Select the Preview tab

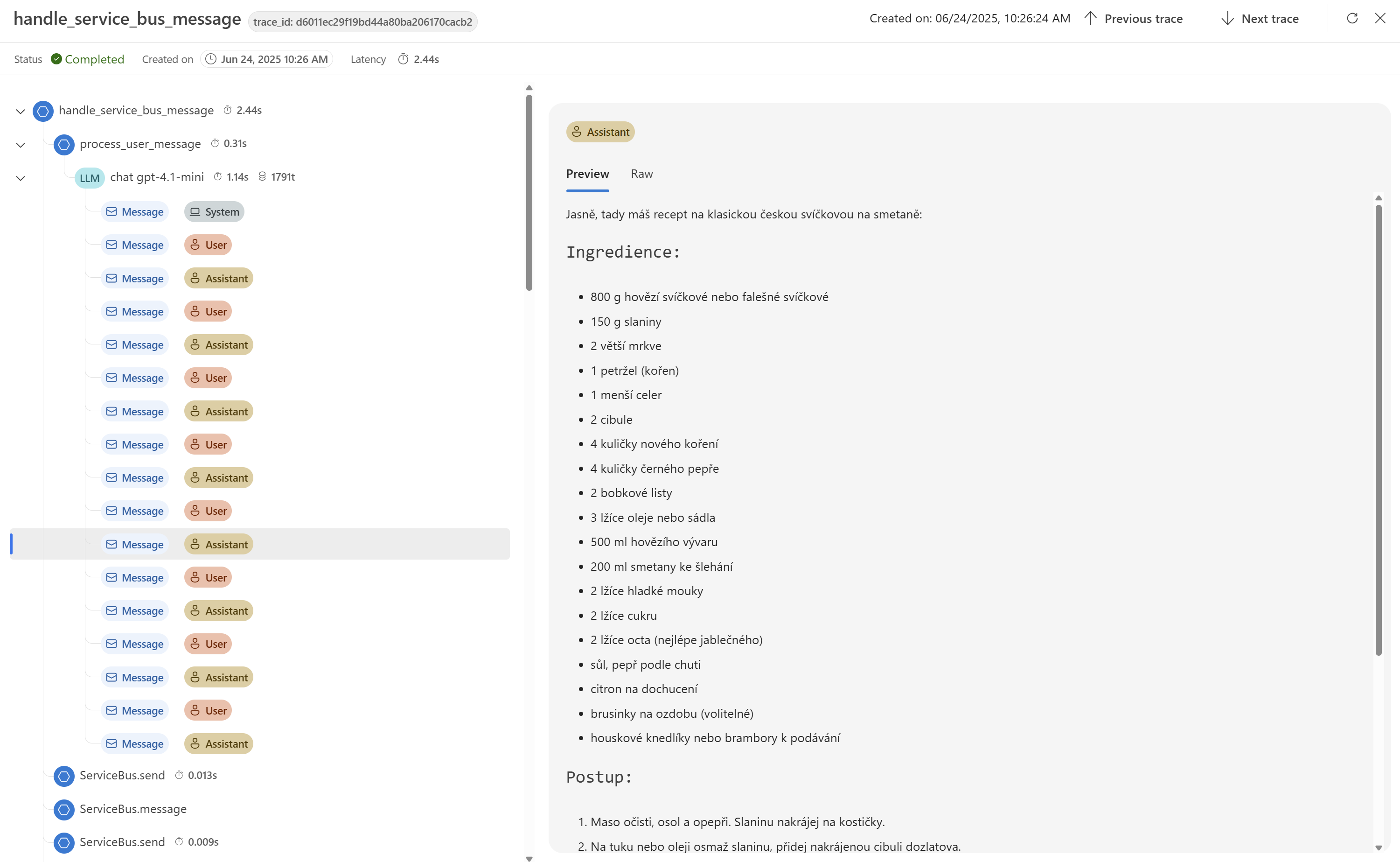[x=587, y=174]
